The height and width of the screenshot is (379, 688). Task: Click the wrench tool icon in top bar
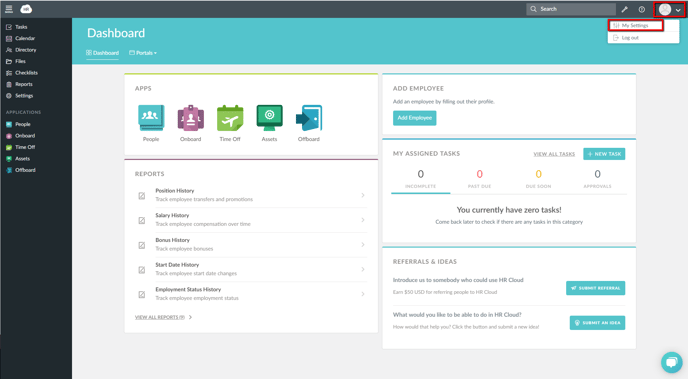coord(624,9)
